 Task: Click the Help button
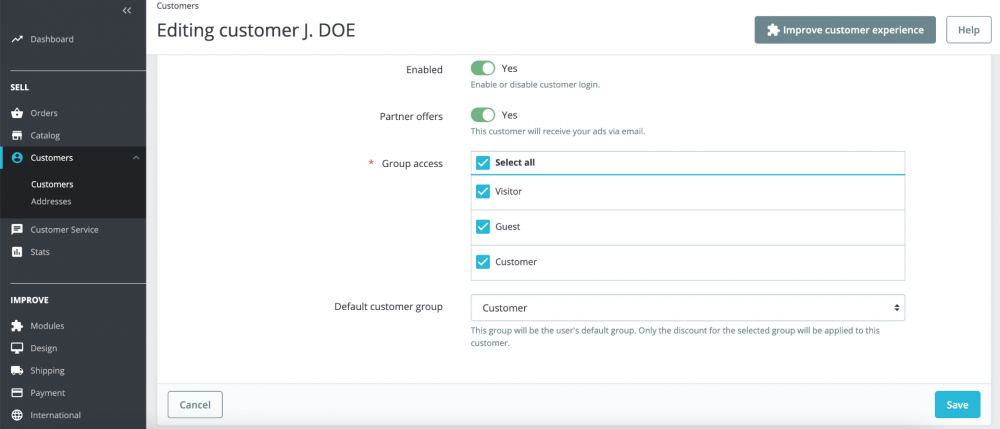(x=968, y=30)
